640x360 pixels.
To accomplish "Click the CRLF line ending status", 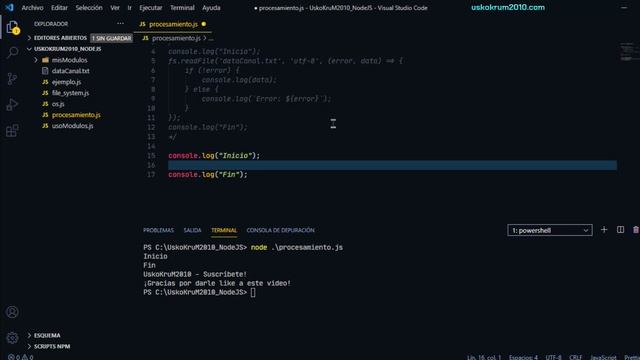I will (x=576, y=357).
